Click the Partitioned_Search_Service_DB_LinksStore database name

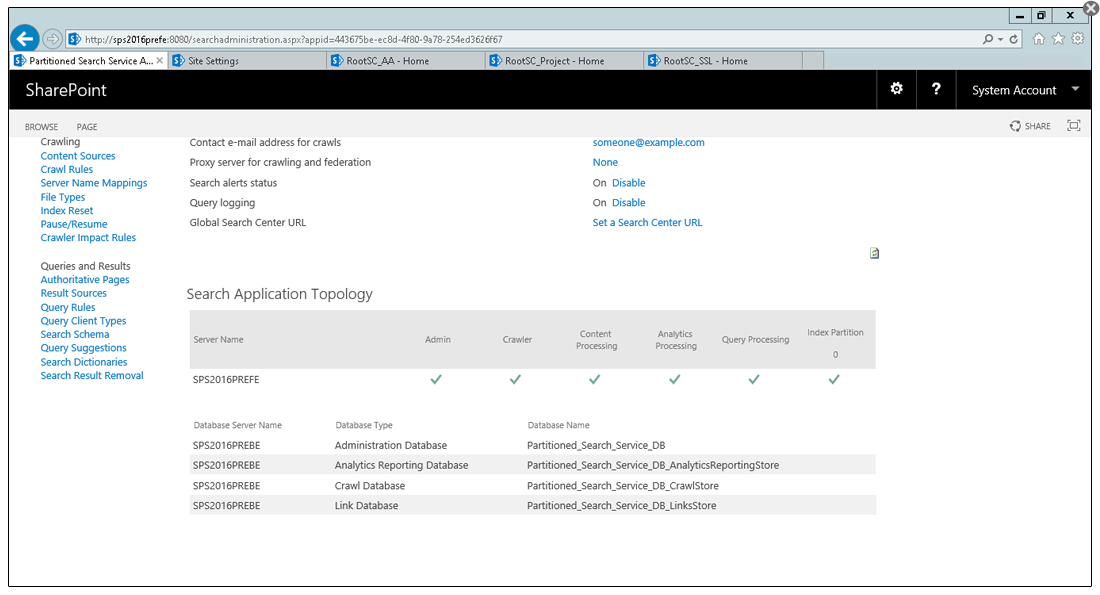(x=622, y=505)
